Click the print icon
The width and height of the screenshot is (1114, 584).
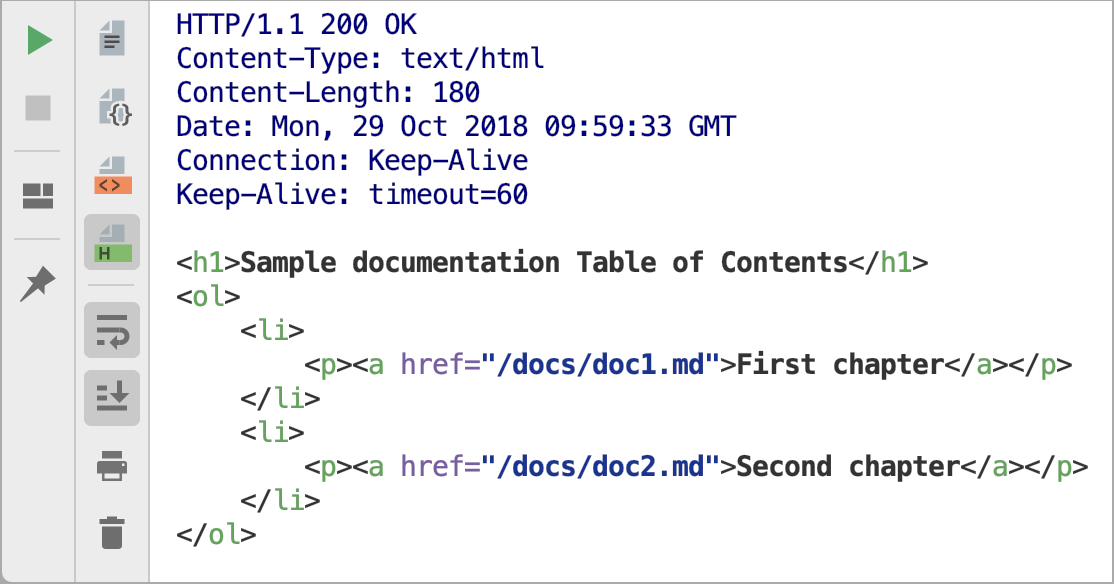112,466
